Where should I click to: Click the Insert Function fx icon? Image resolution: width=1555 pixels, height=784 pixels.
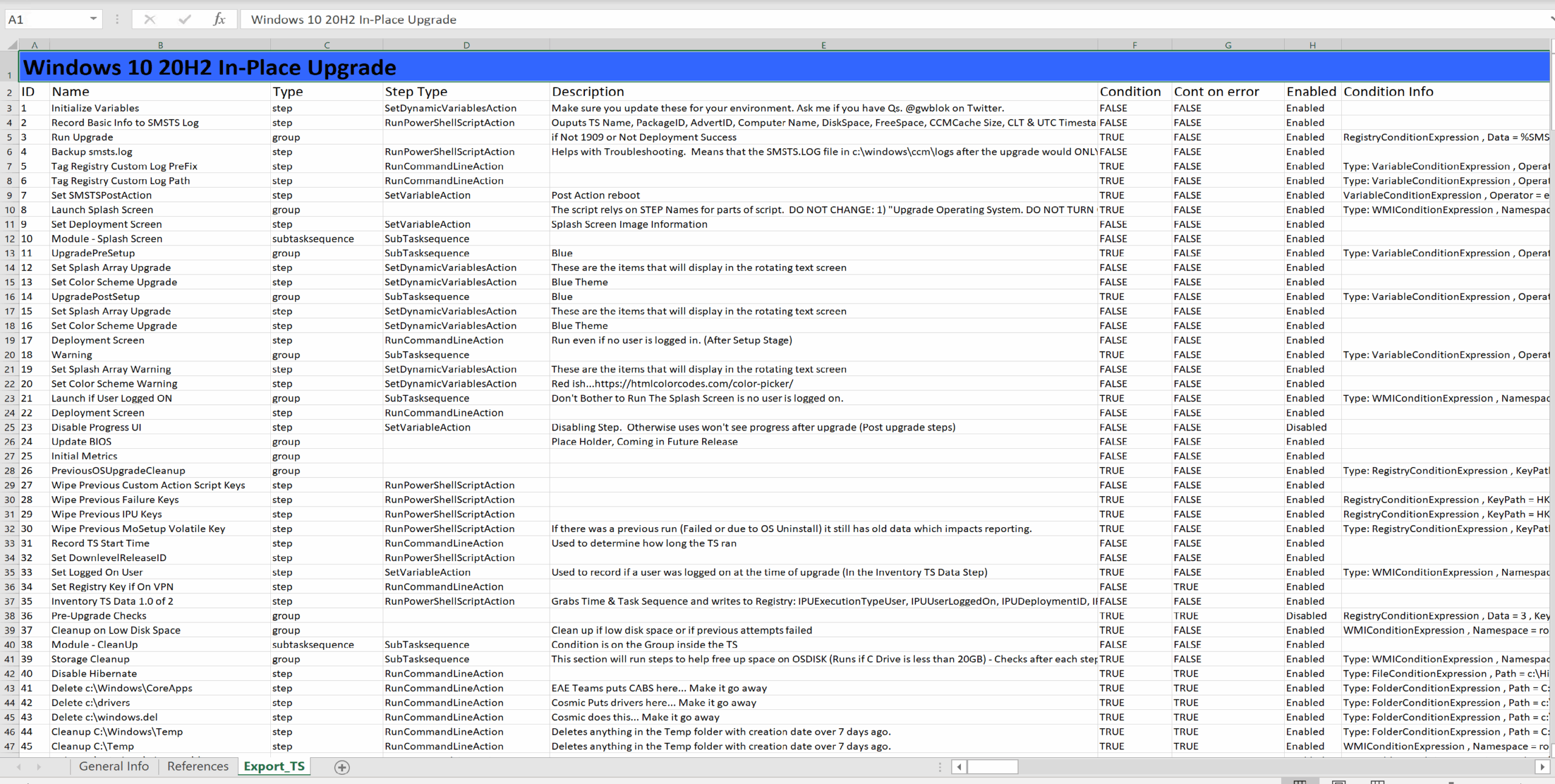click(x=219, y=19)
